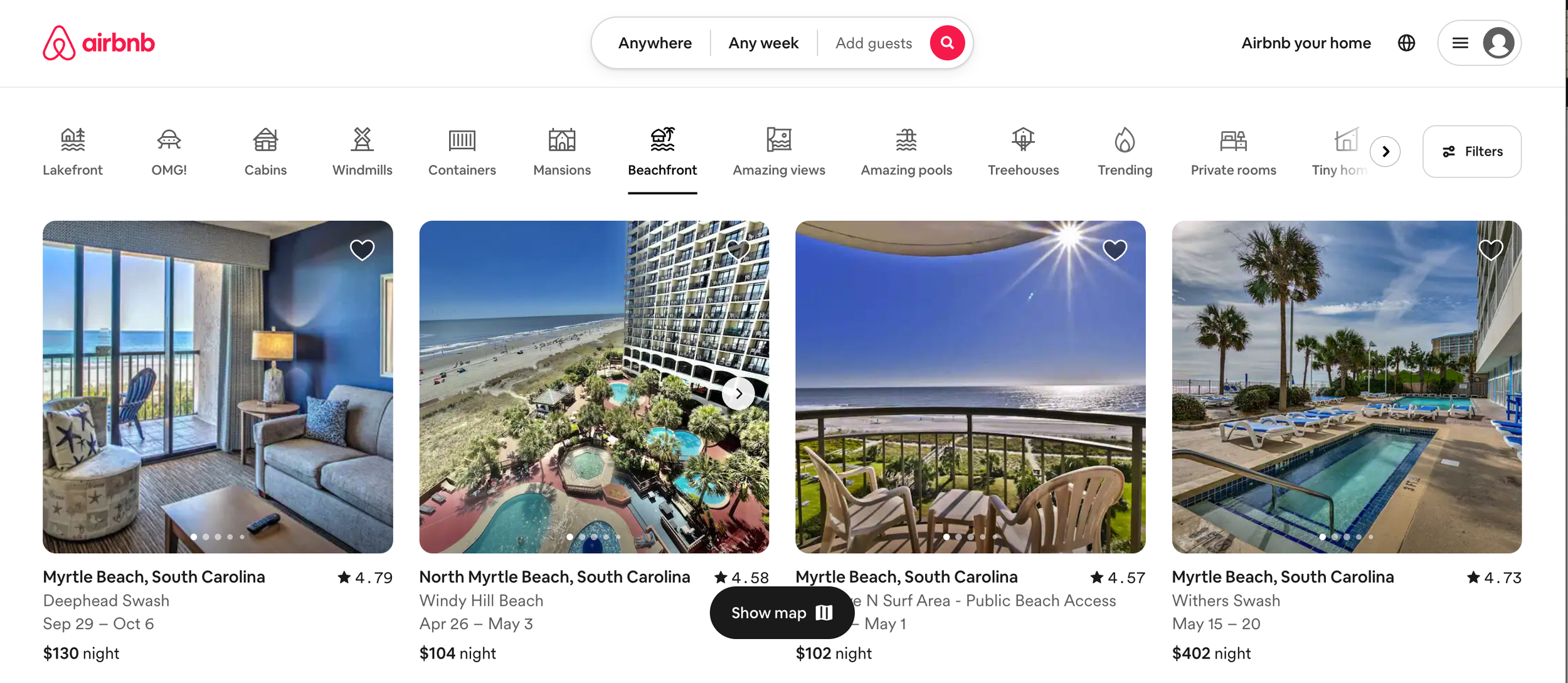Pick the Trending flame icon

[1125, 139]
